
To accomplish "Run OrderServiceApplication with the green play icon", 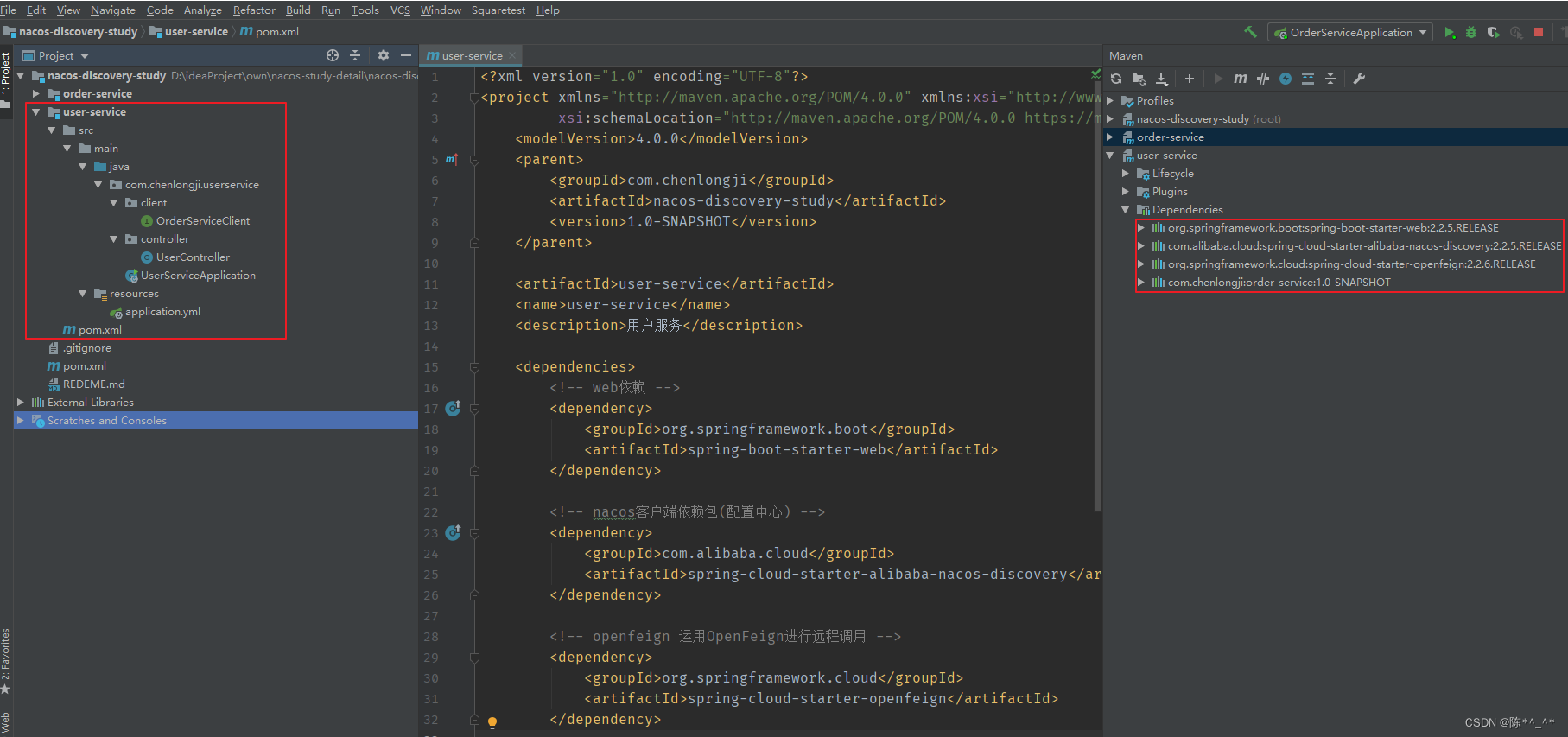I will coord(1449,32).
